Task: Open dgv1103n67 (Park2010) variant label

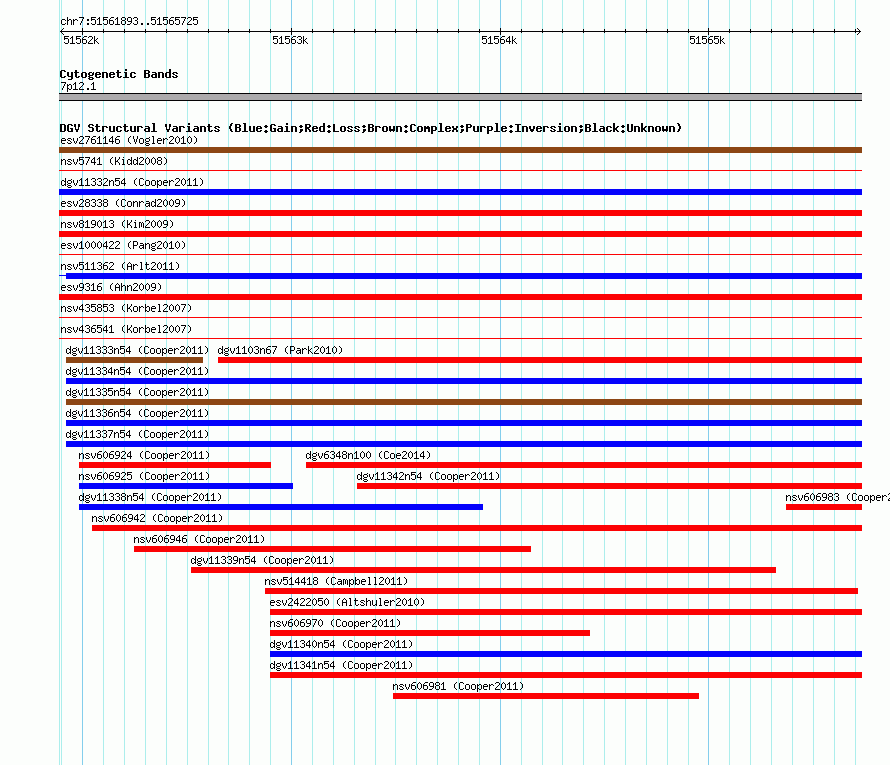Action: coord(280,350)
